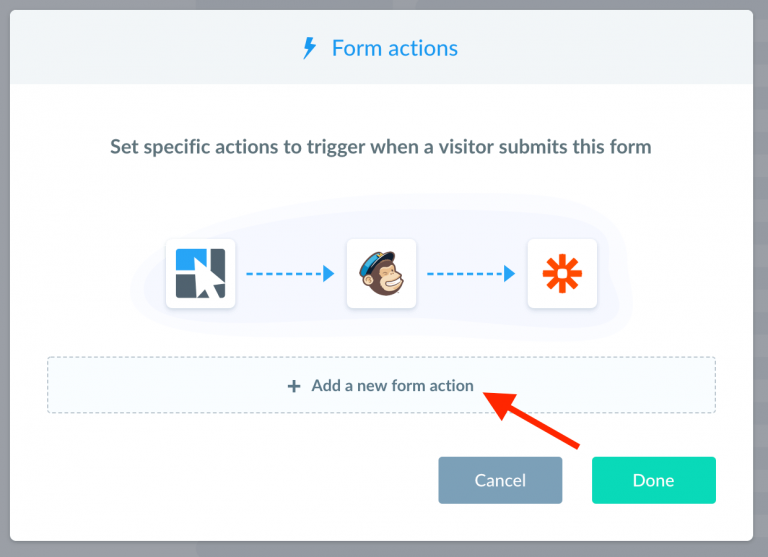The height and width of the screenshot is (557, 768).
Task: Add a new form action
Action: tap(381, 385)
